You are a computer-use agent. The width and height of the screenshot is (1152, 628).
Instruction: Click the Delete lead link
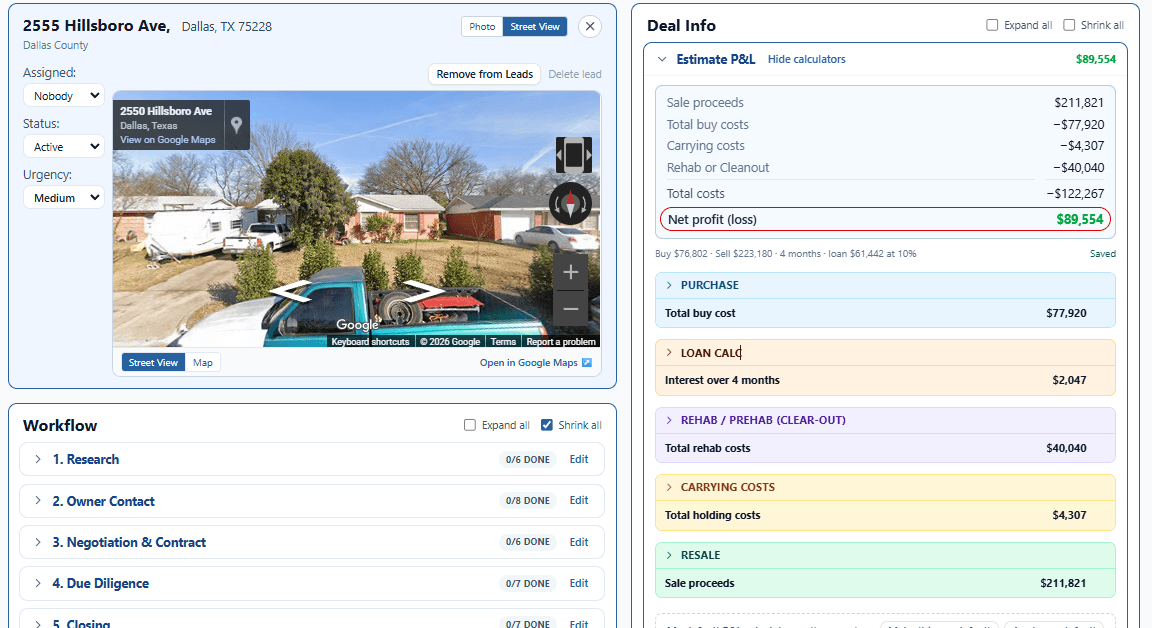point(575,74)
